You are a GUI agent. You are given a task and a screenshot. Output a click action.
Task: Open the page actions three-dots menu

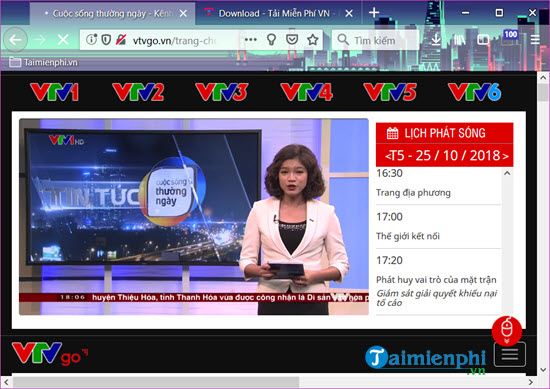tap(250, 39)
